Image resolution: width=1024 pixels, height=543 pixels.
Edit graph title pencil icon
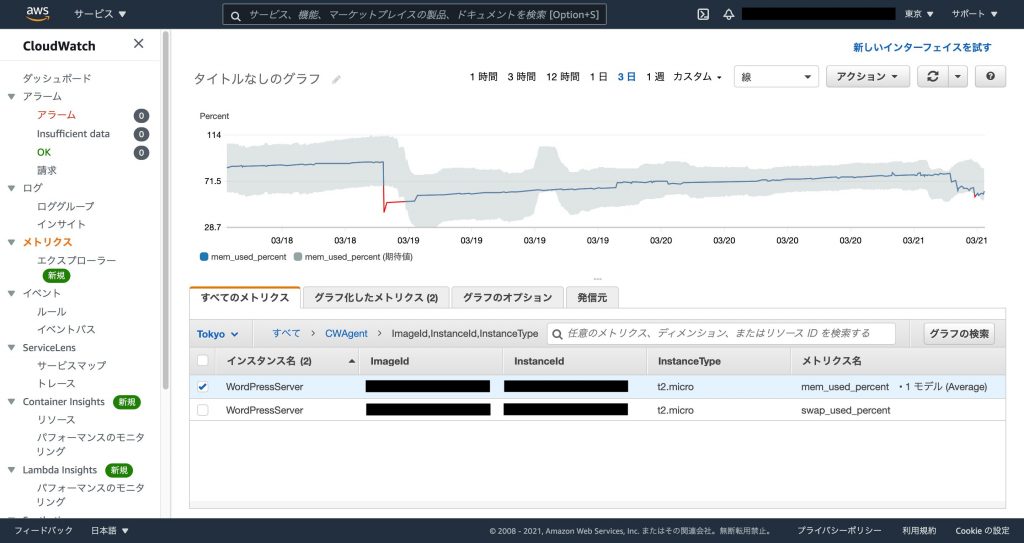336,80
